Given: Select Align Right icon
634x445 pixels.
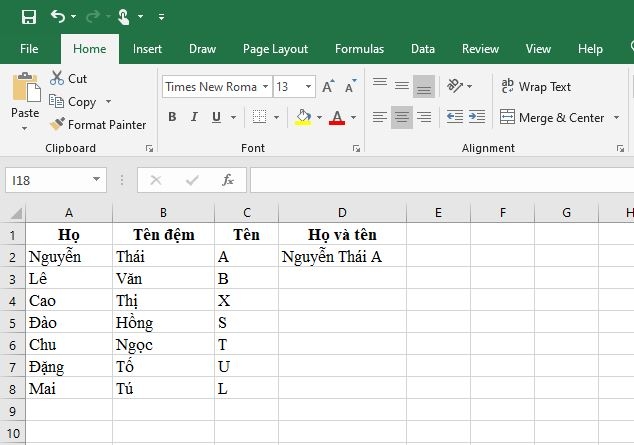Looking at the screenshot, I should click(424, 117).
